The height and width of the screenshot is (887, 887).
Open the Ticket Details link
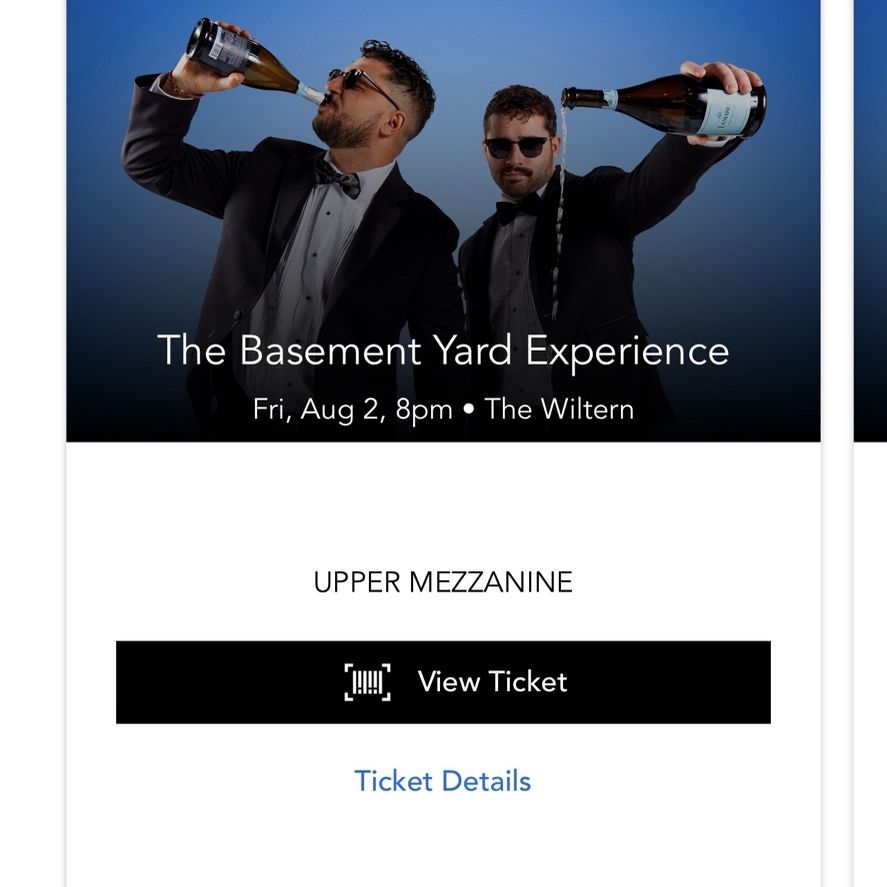point(442,781)
